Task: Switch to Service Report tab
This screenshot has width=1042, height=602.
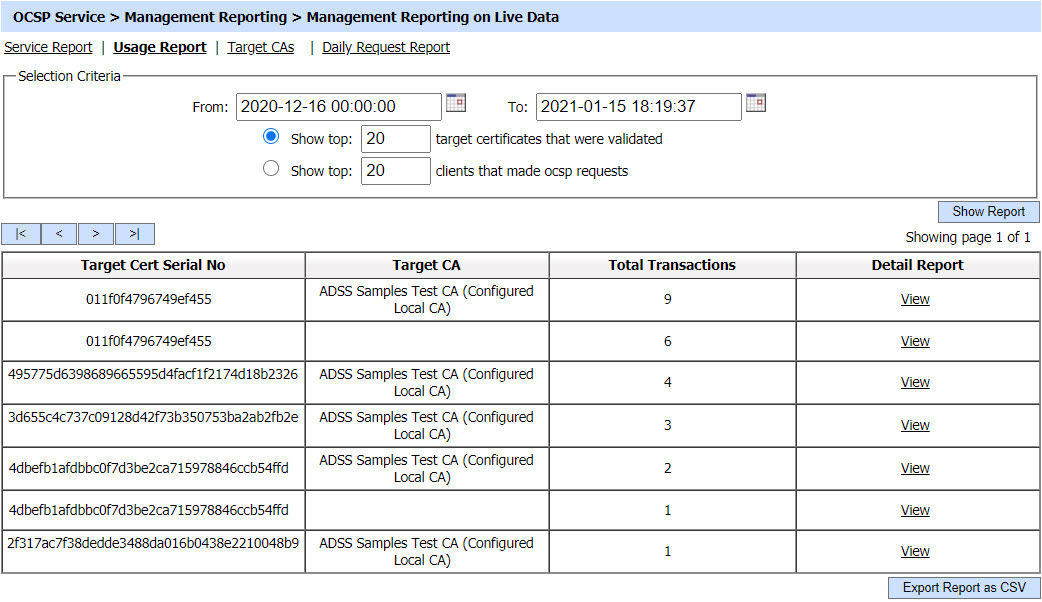Action: [x=48, y=47]
